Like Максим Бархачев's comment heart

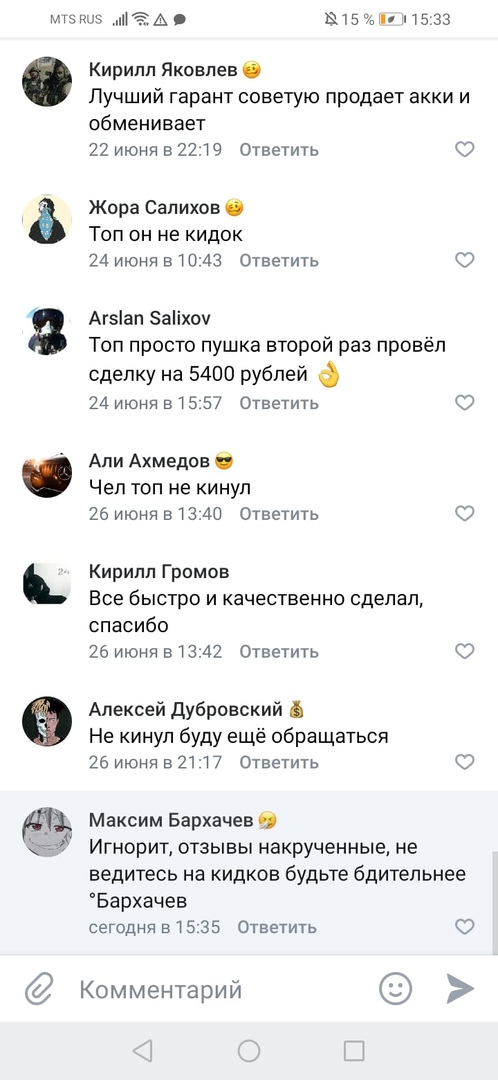tap(465, 927)
